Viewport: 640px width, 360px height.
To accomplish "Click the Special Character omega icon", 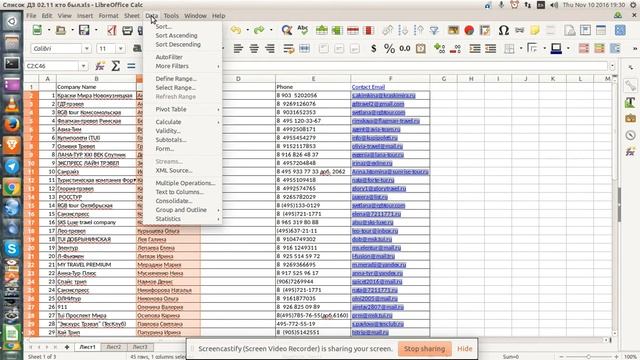I will pos(504,30).
